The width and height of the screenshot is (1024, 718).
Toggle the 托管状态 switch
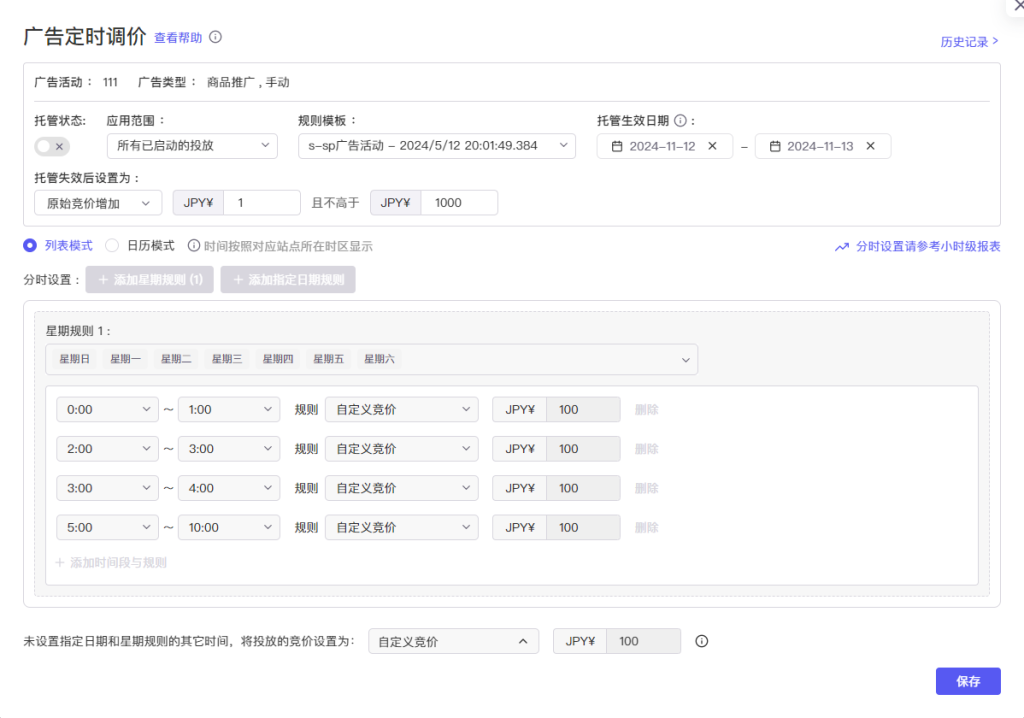point(52,146)
